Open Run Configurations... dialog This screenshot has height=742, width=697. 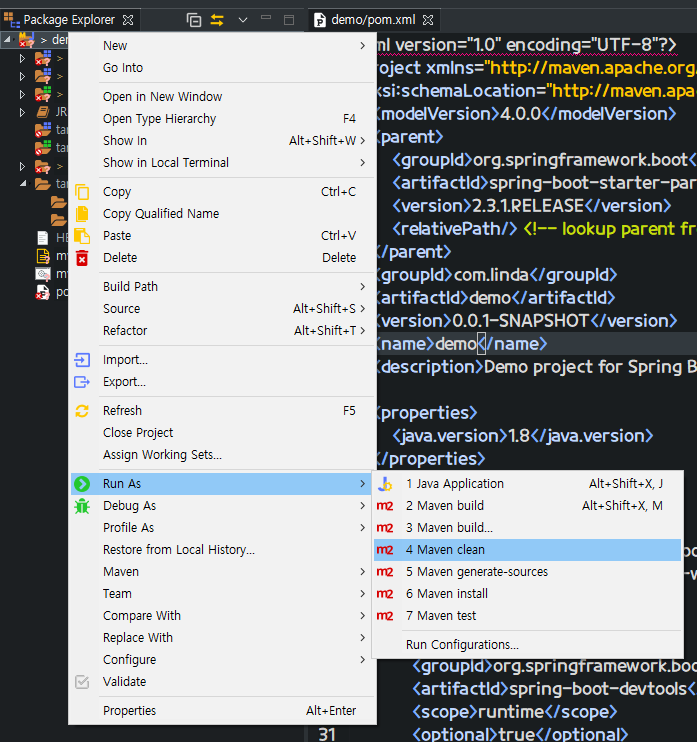tap(528, 645)
